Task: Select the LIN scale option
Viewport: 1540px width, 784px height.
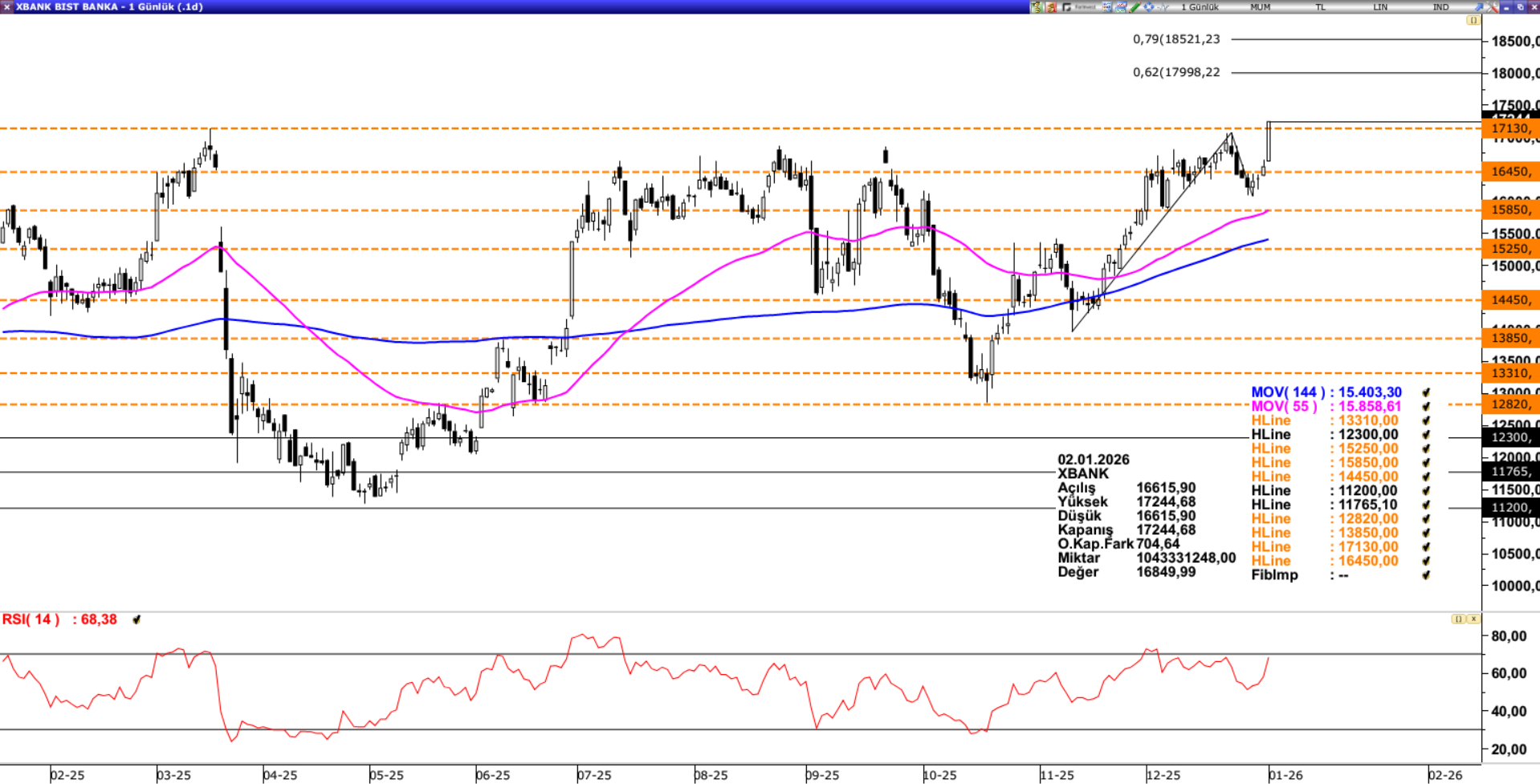Action: 1380,7
